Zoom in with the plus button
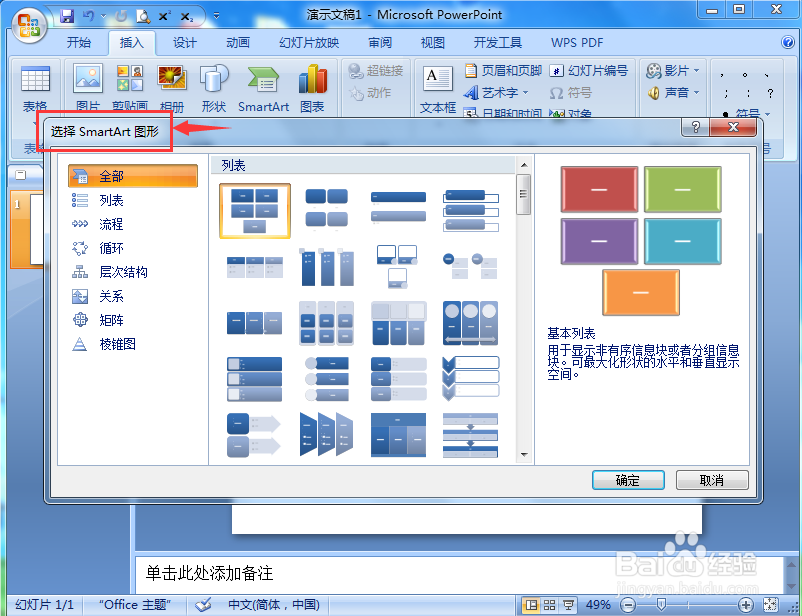Screen dimensions: 802x616 click(746, 605)
